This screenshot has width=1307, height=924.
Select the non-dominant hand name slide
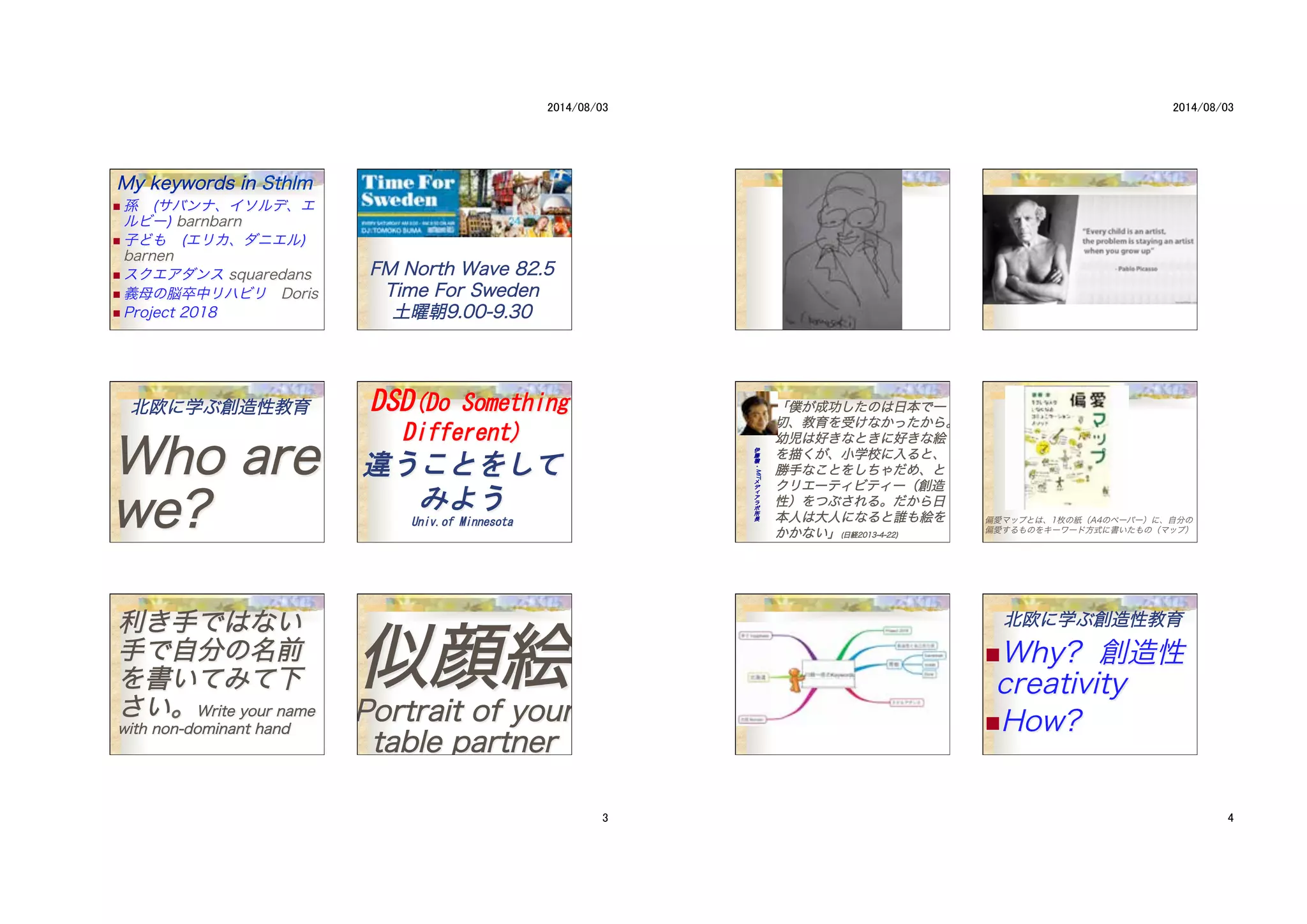click(216, 674)
